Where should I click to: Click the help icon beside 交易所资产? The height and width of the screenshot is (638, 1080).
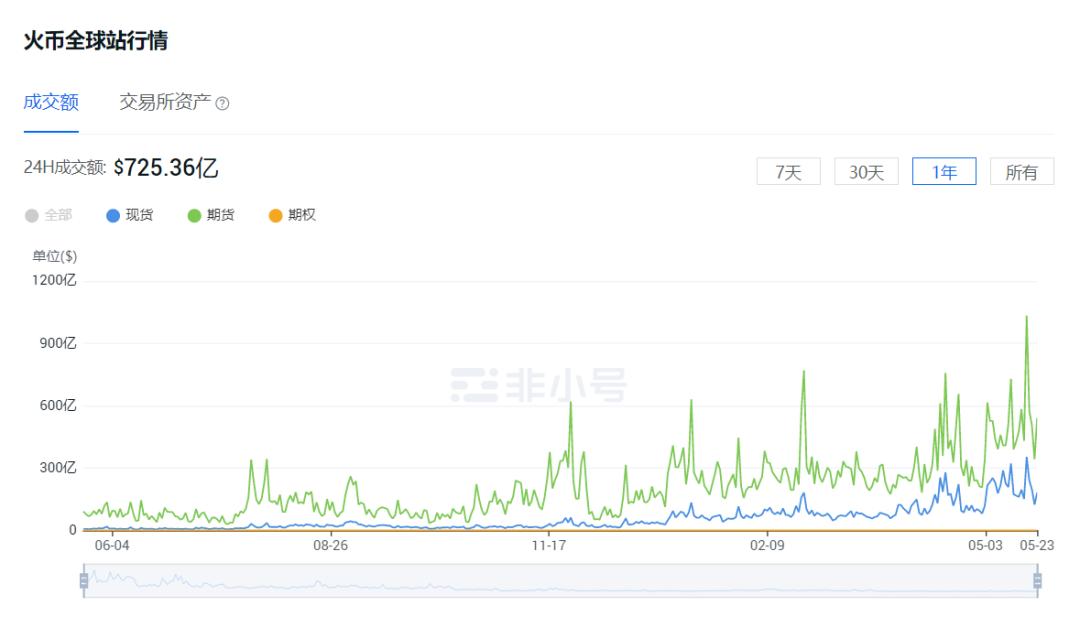tap(222, 104)
